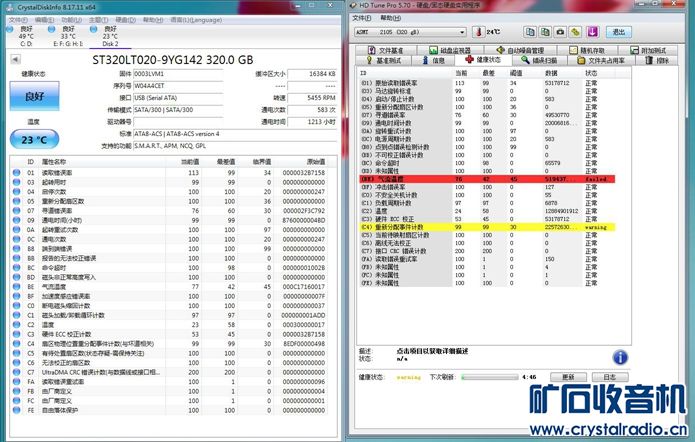695x442 pixels.
Task: Select the yellow warning (C4) row in HD Tune
Action: click(487, 227)
